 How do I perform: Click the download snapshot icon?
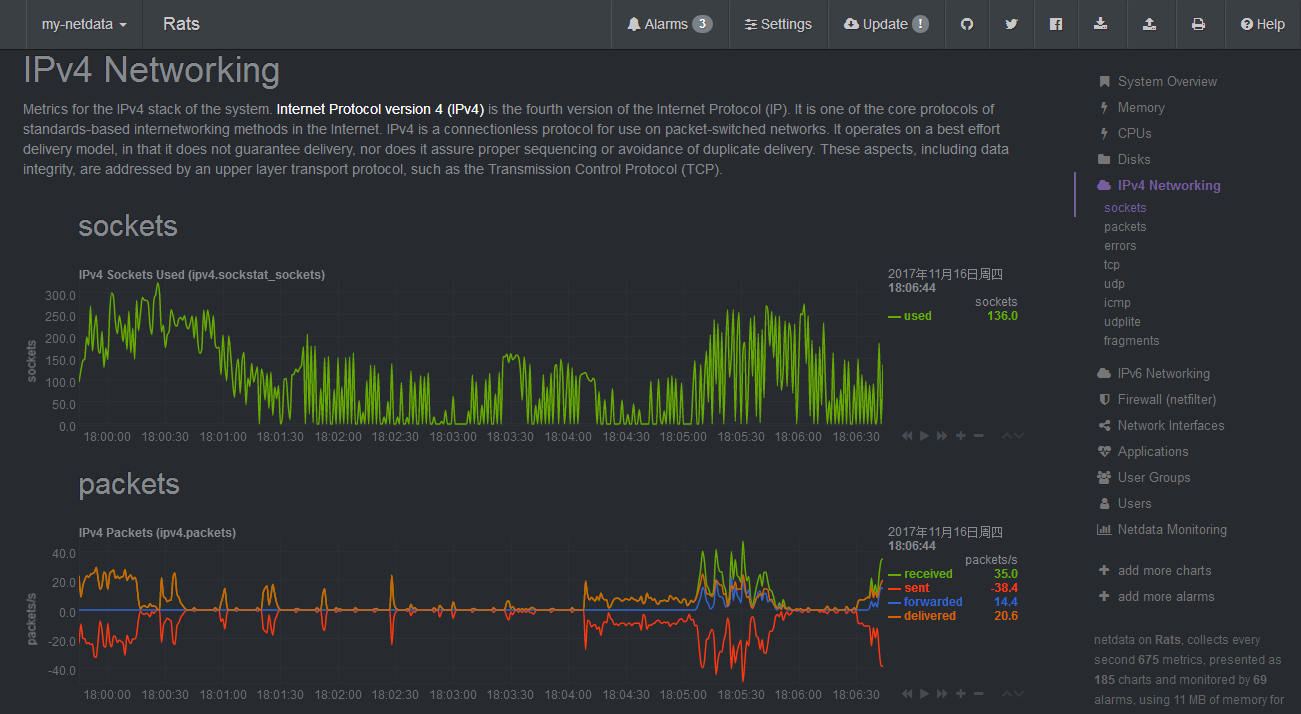click(x=1101, y=24)
